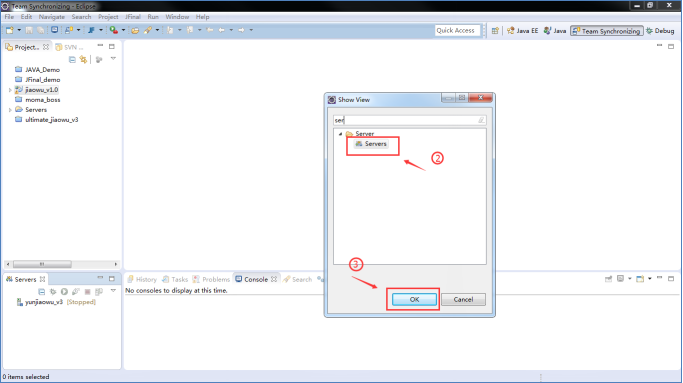
Task: Activate the Team Synchronizing perspective
Action: coord(606,31)
